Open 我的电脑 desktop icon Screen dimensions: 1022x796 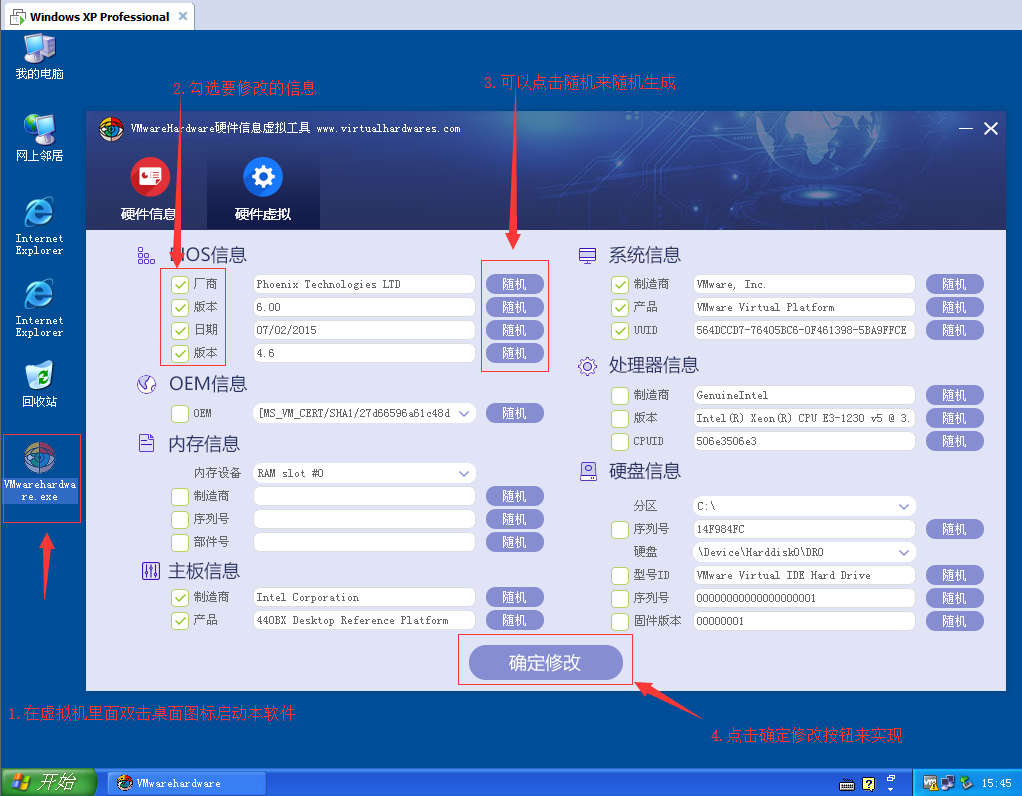coord(40,57)
